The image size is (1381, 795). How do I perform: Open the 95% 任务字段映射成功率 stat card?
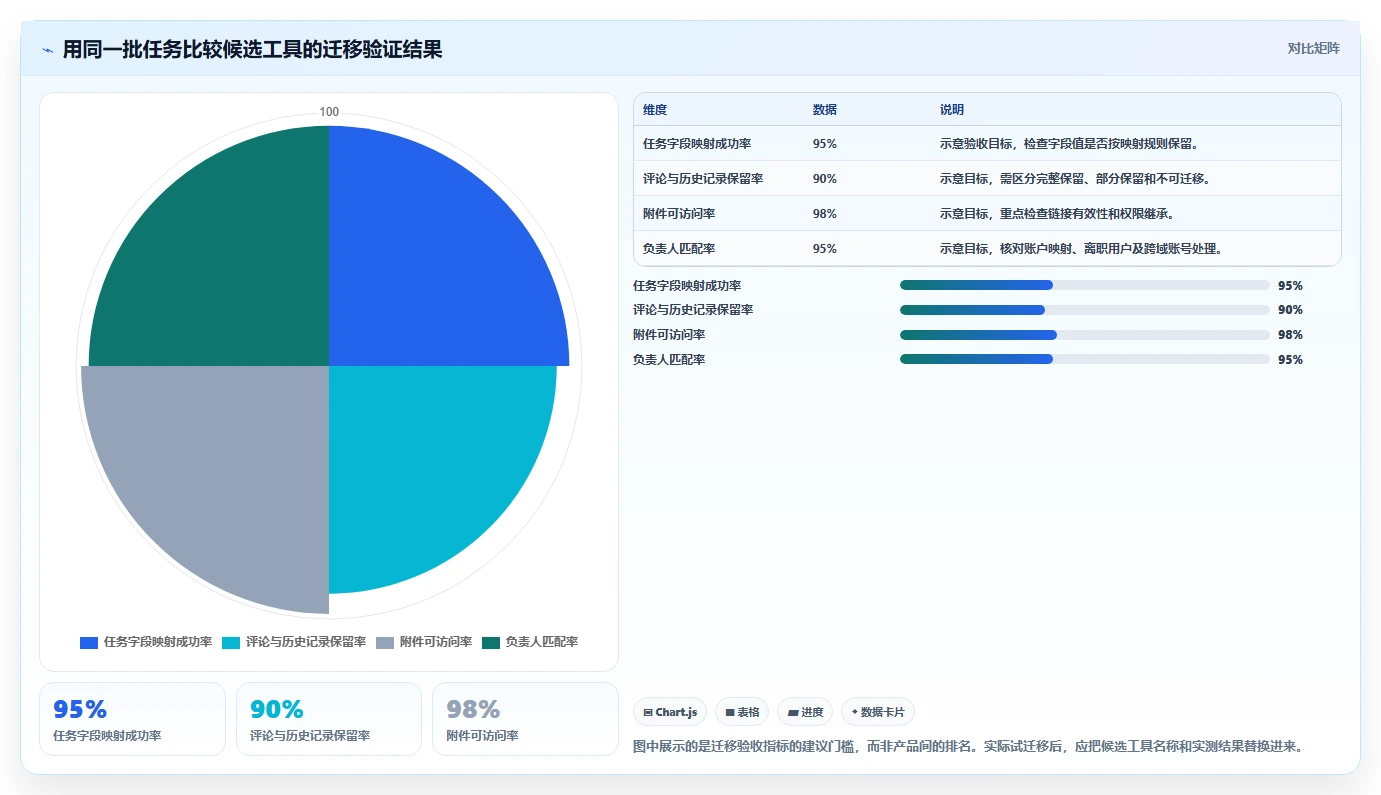[132, 719]
